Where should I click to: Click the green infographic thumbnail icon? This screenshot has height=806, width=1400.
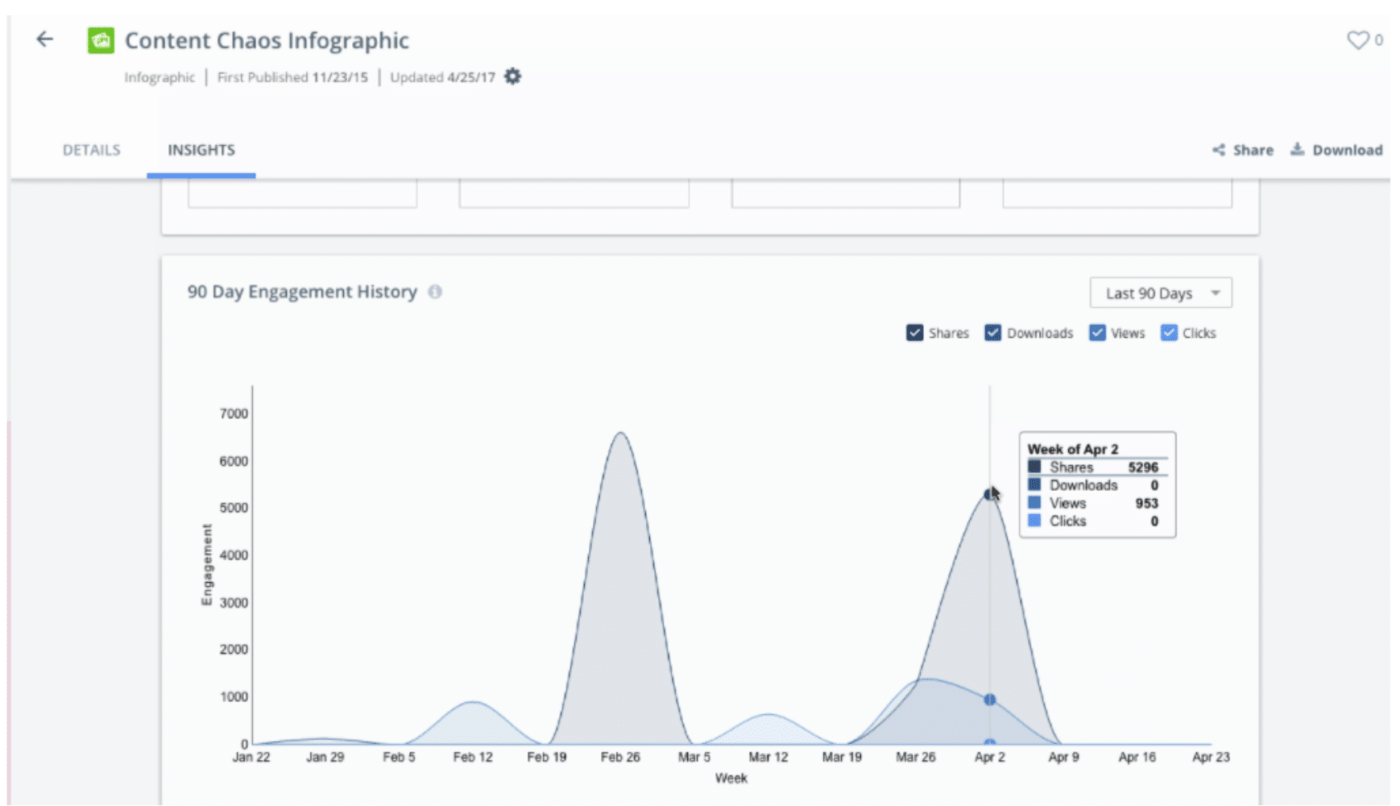tap(103, 40)
